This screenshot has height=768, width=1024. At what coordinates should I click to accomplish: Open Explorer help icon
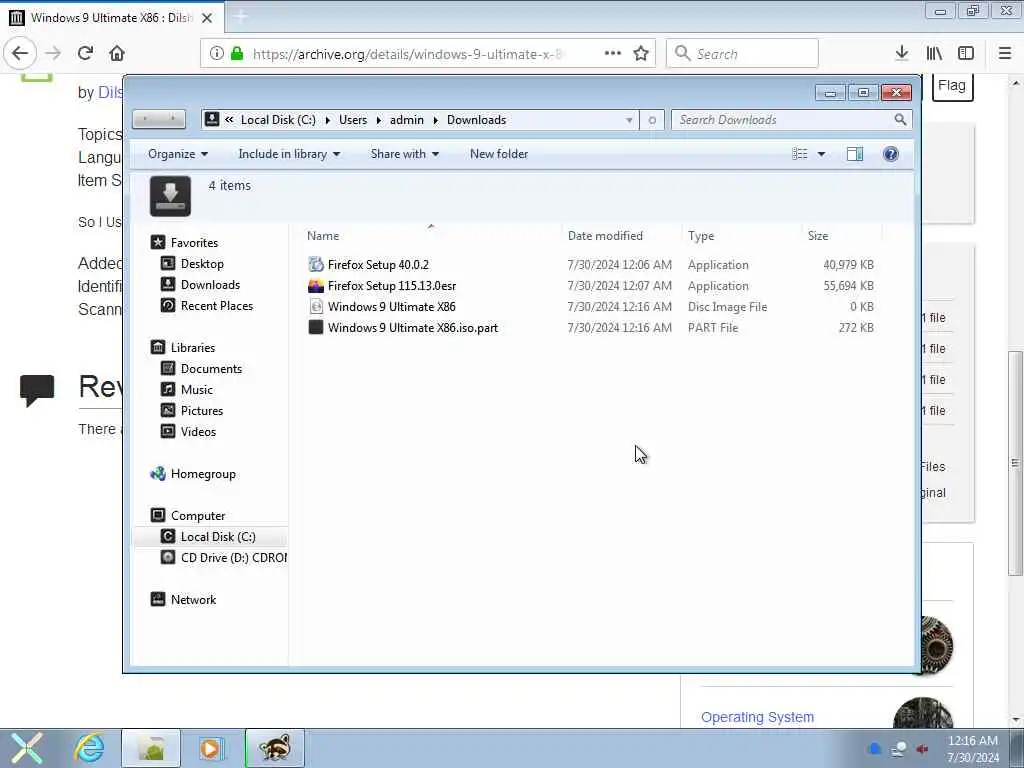pyautogui.click(x=891, y=154)
